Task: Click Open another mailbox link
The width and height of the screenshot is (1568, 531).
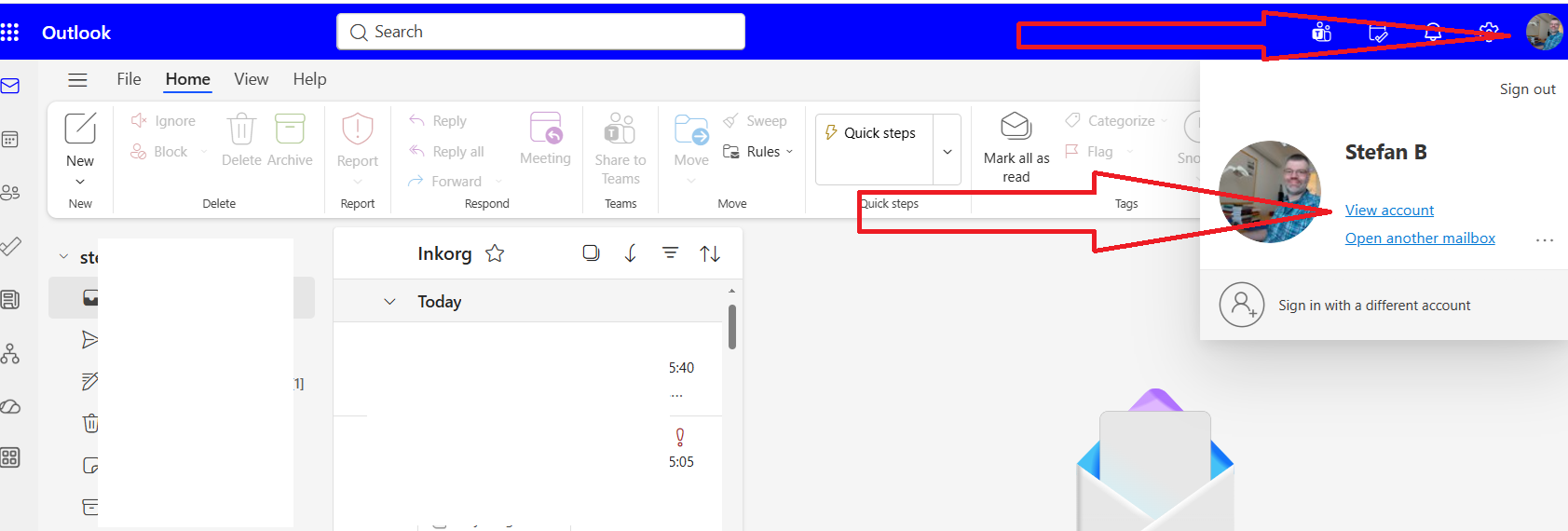Action: pyautogui.click(x=1420, y=238)
